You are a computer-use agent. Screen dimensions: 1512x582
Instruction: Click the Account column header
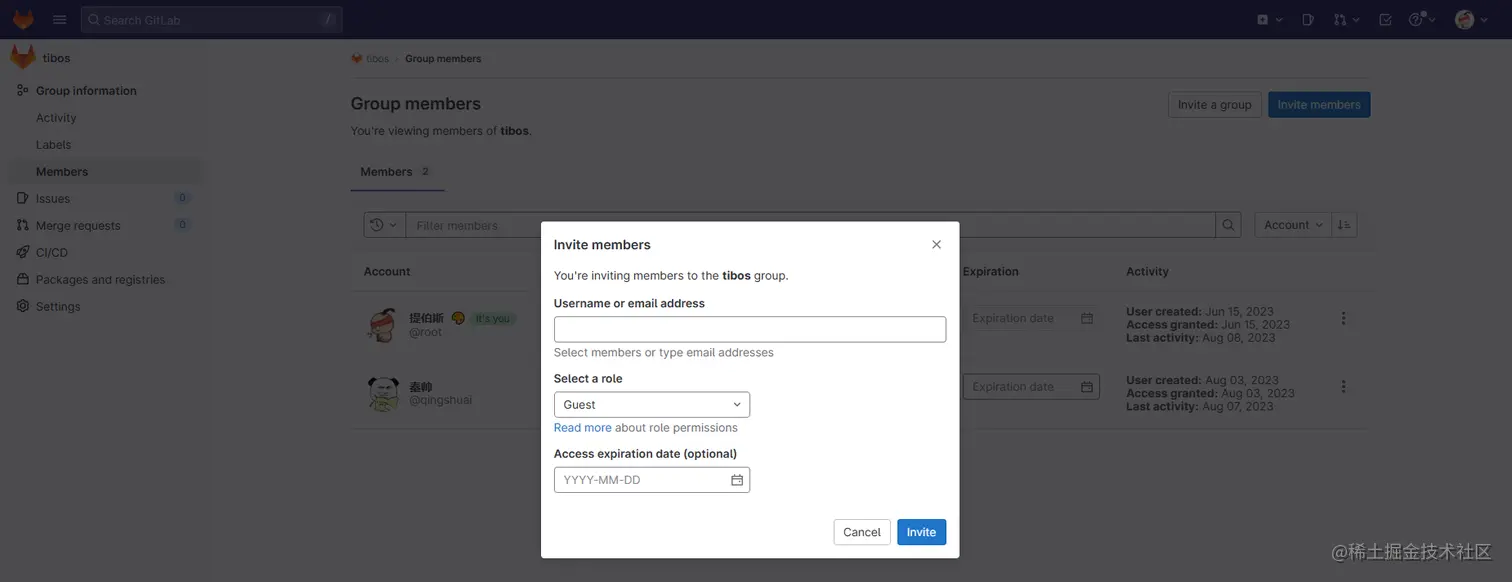click(387, 271)
